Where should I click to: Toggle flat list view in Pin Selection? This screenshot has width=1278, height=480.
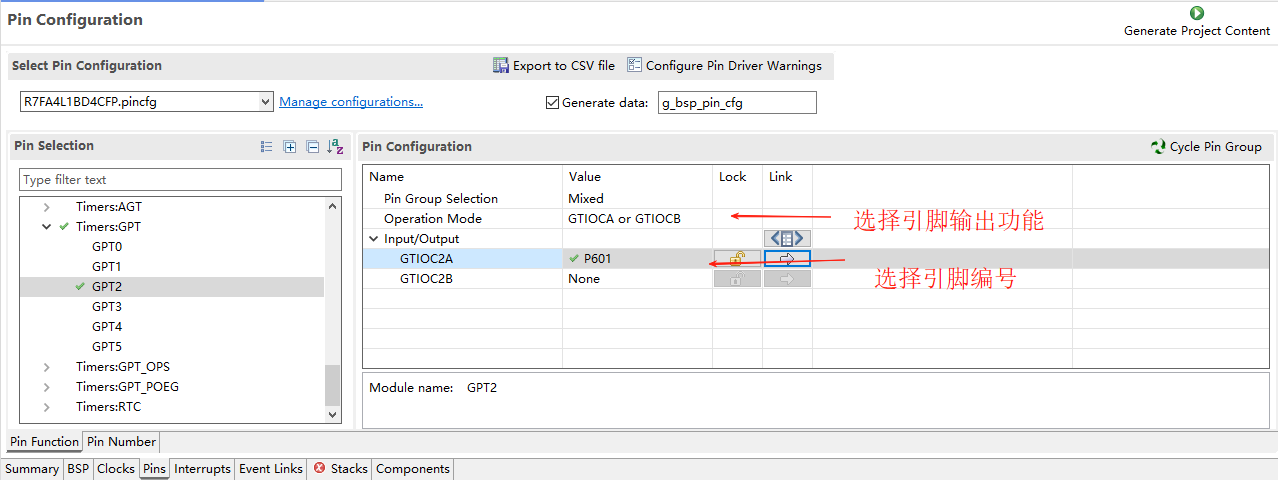[266, 146]
